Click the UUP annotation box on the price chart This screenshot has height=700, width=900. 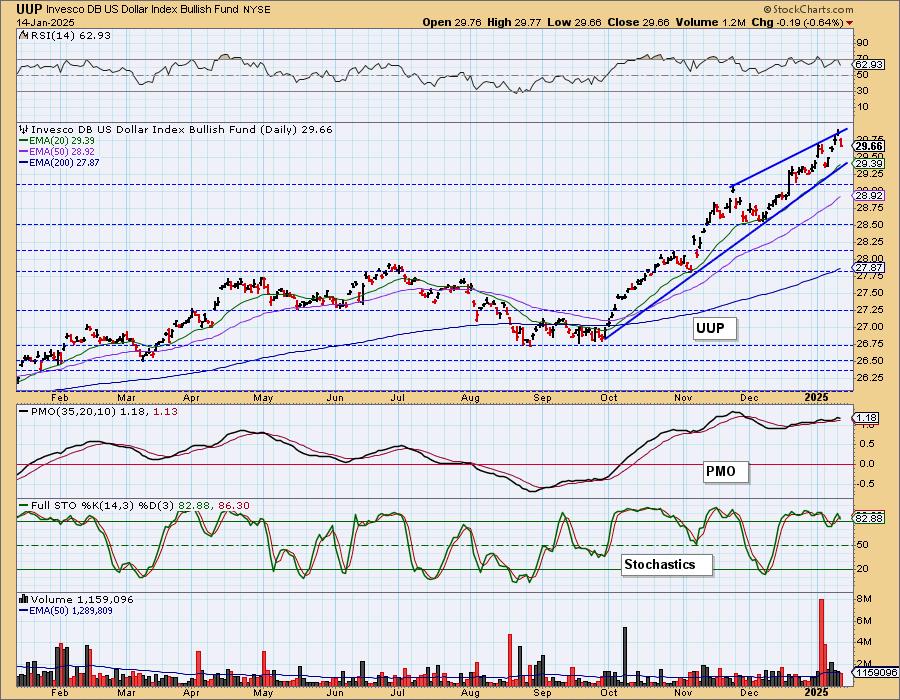[714, 328]
